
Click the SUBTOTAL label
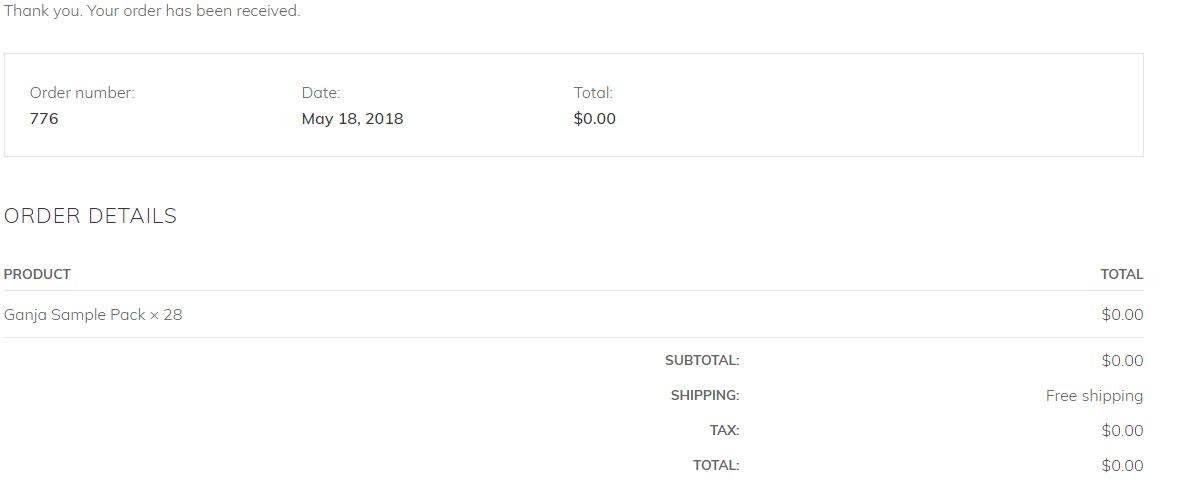(x=702, y=361)
